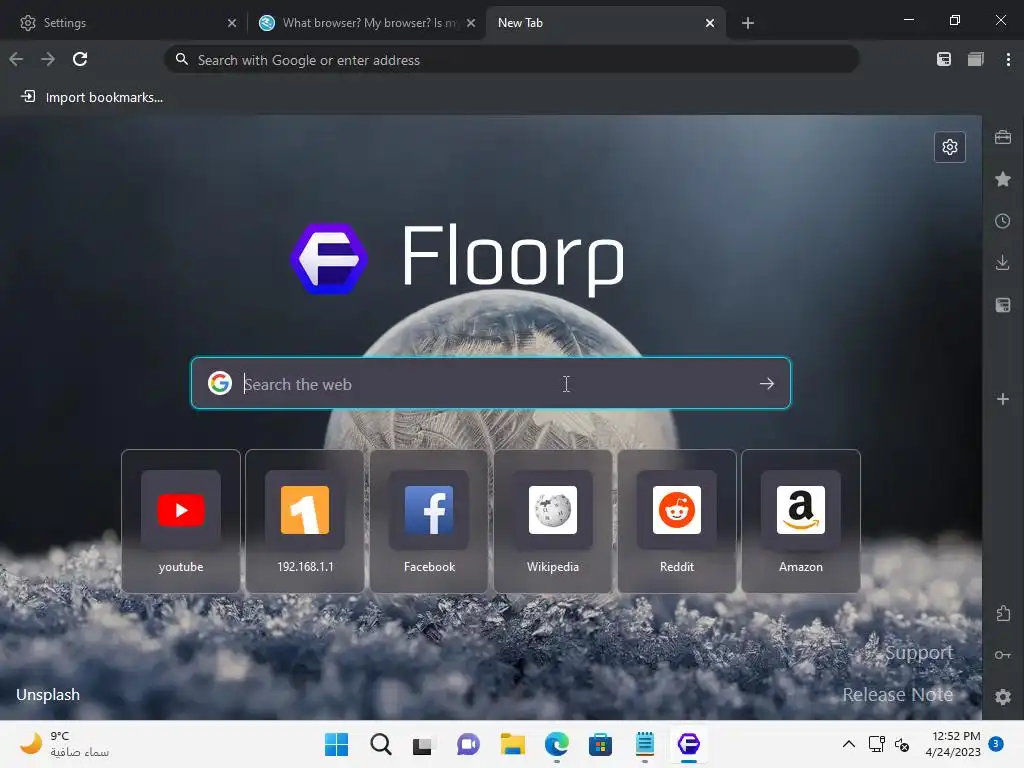Open the Amazon shortcut tile

click(801, 521)
